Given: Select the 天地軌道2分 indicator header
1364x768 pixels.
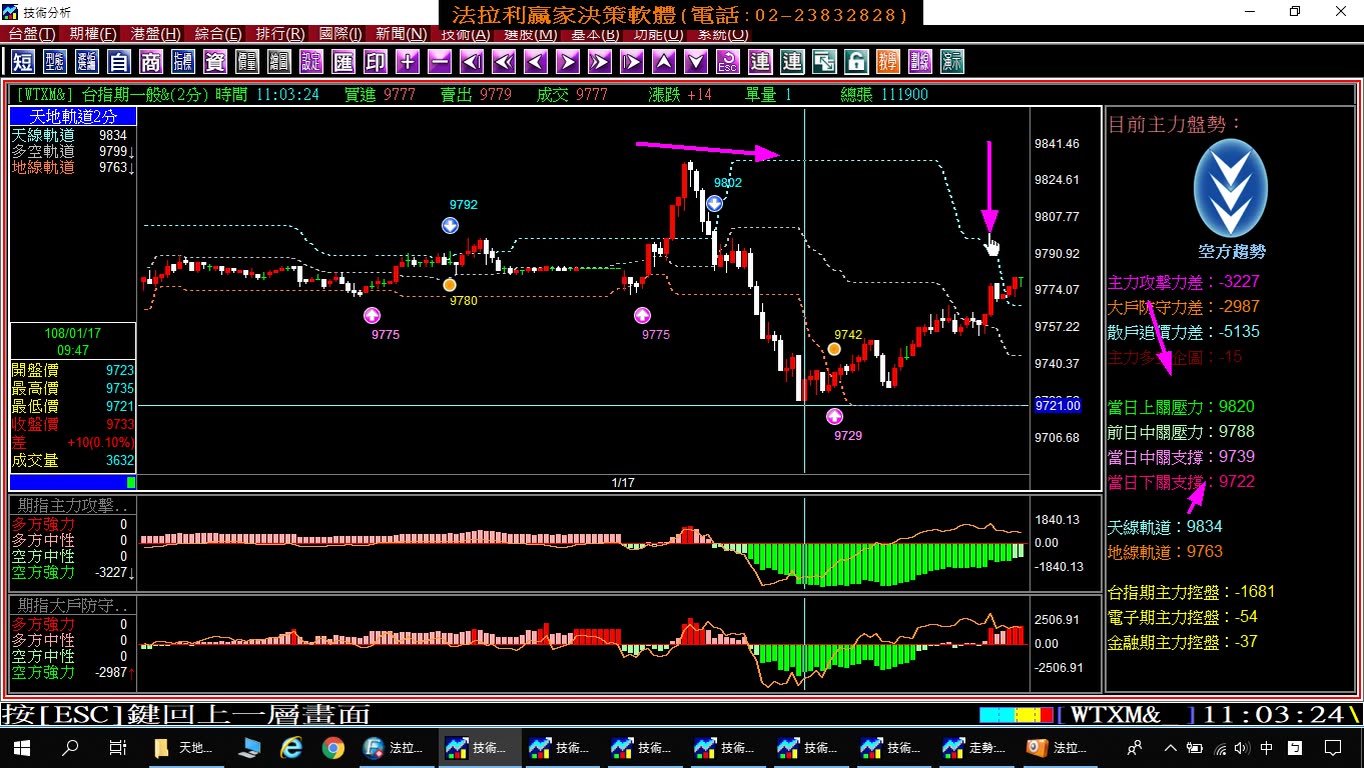Looking at the screenshot, I should [x=73, y=117].
